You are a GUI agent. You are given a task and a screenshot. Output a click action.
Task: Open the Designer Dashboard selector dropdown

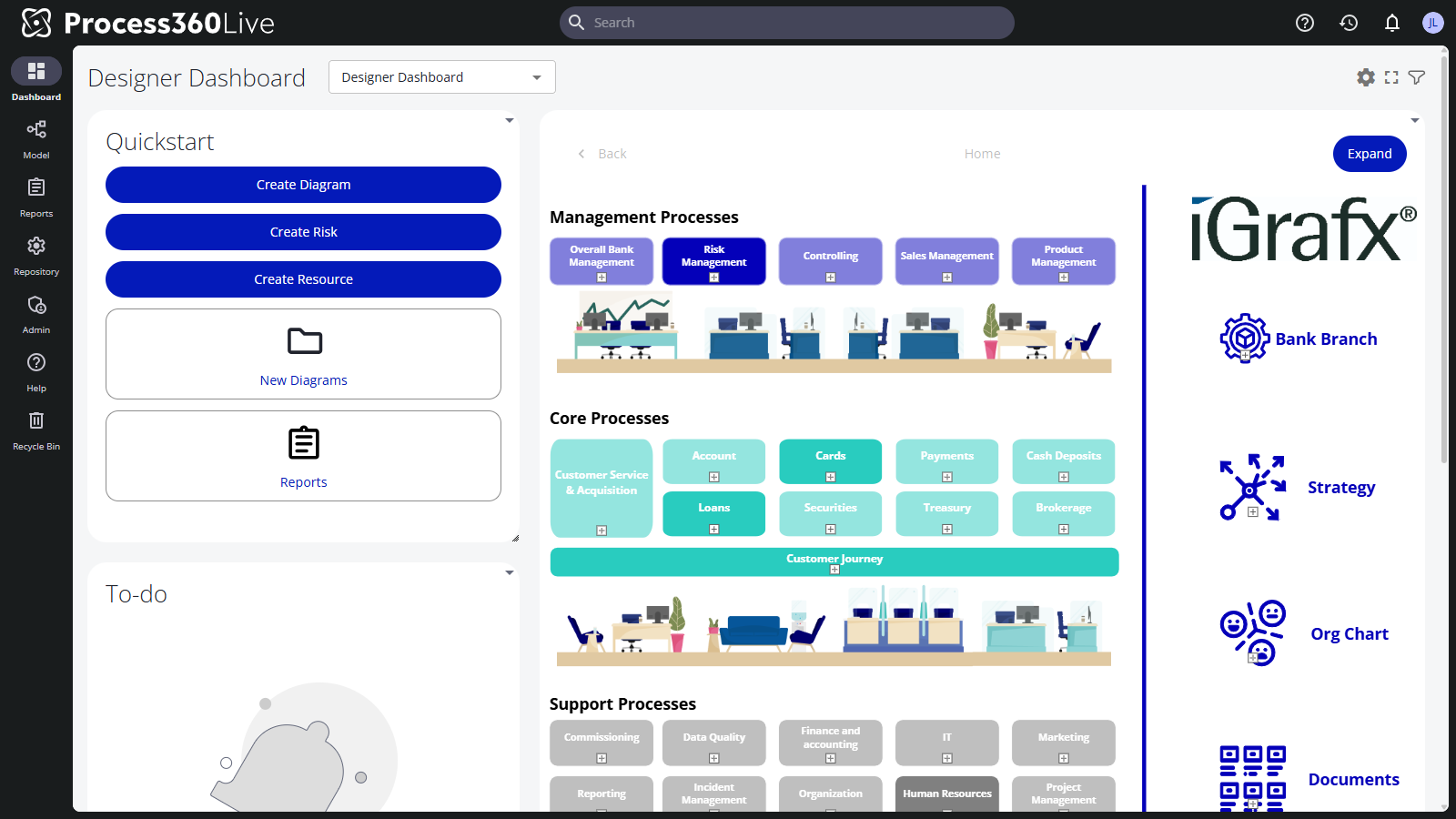442,77
